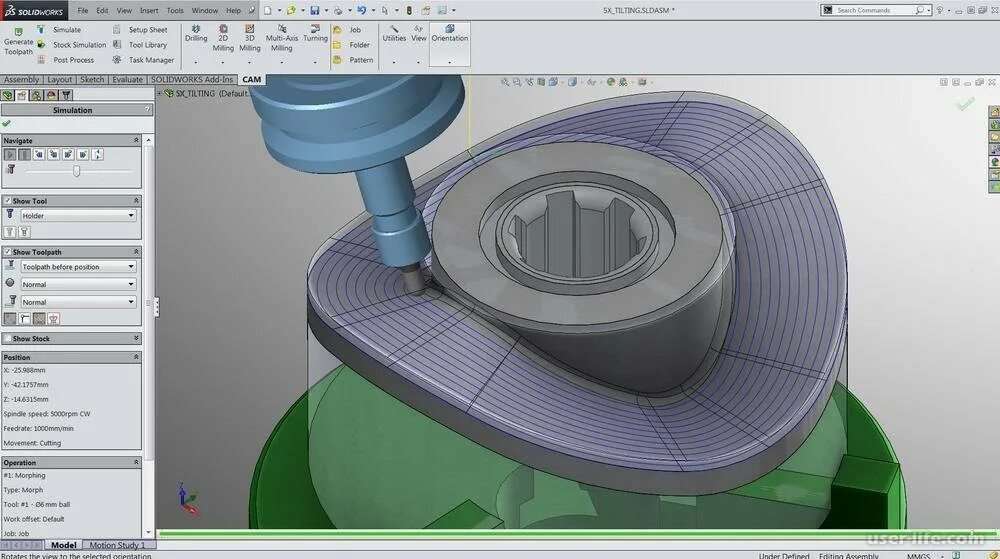
Task: Add a Pattern
Action: (353, 60)
